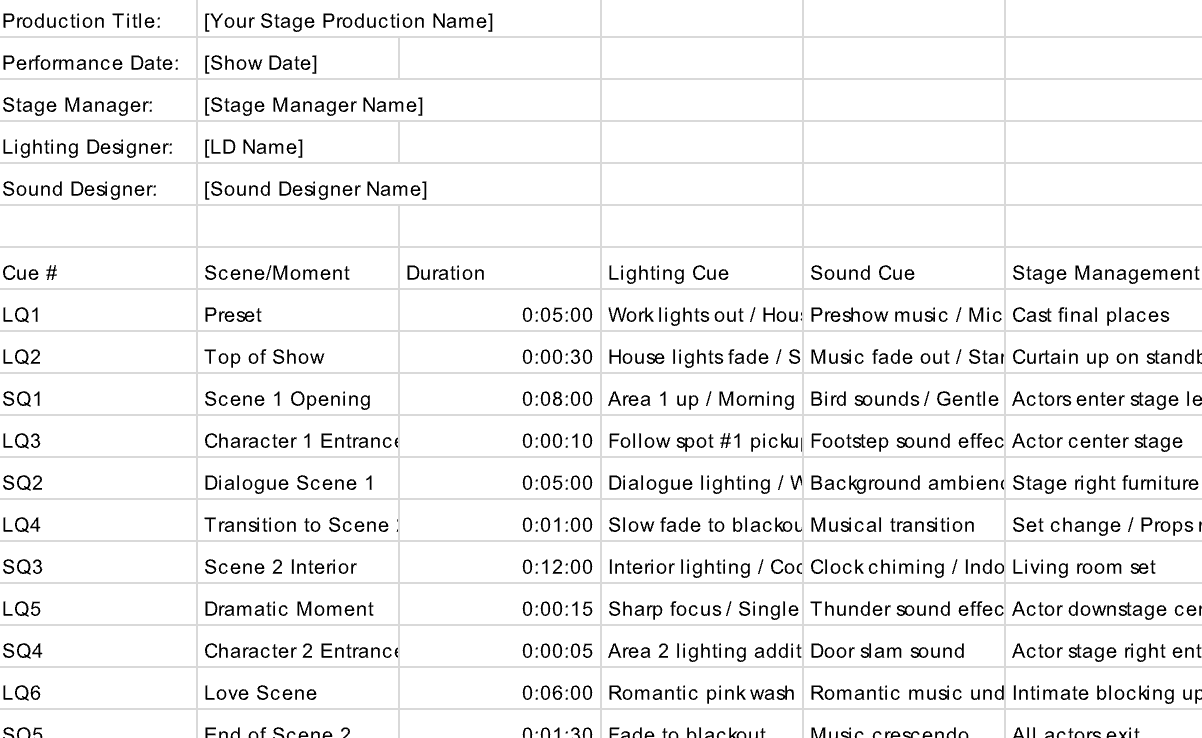Click the Lighting Cue header cell
The image size is (1202, 738).
(x=702, y=273)
